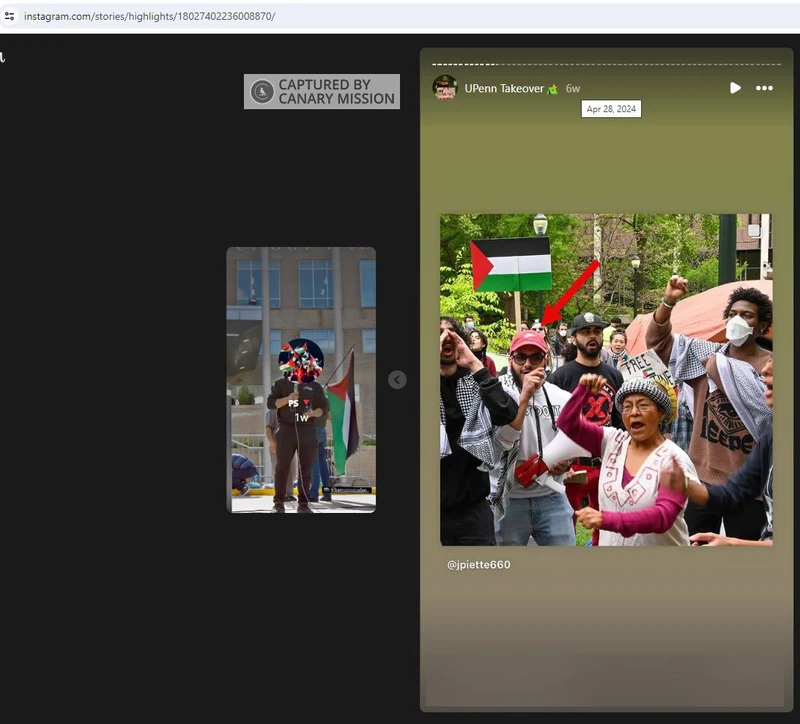The width and height of the screenshot is (800, 724).
Task: Click the tent emoji beside UPenn Takeover
Action: [553, 89]
